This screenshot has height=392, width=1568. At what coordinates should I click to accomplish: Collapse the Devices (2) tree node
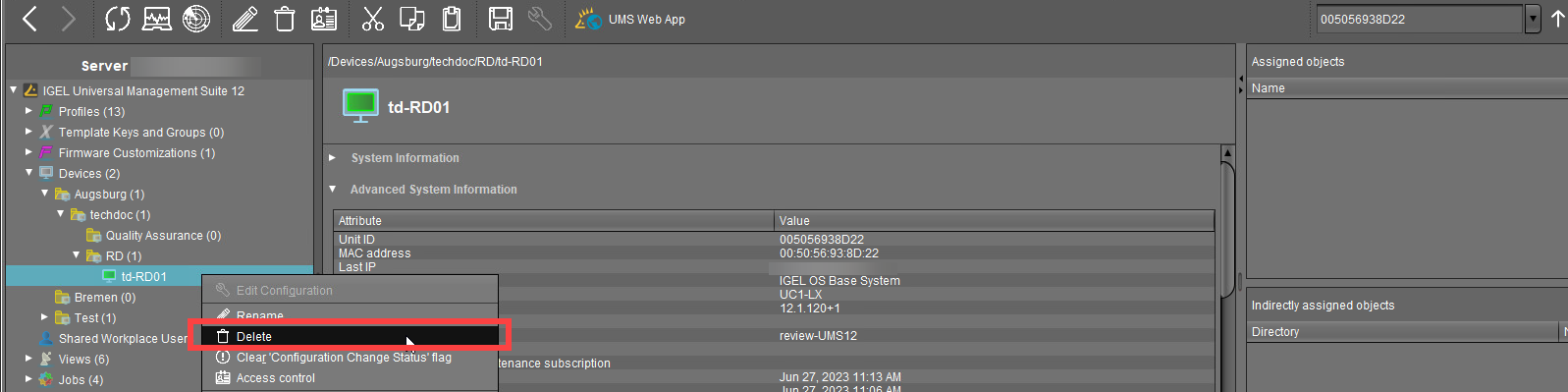(x=28, y=173)
